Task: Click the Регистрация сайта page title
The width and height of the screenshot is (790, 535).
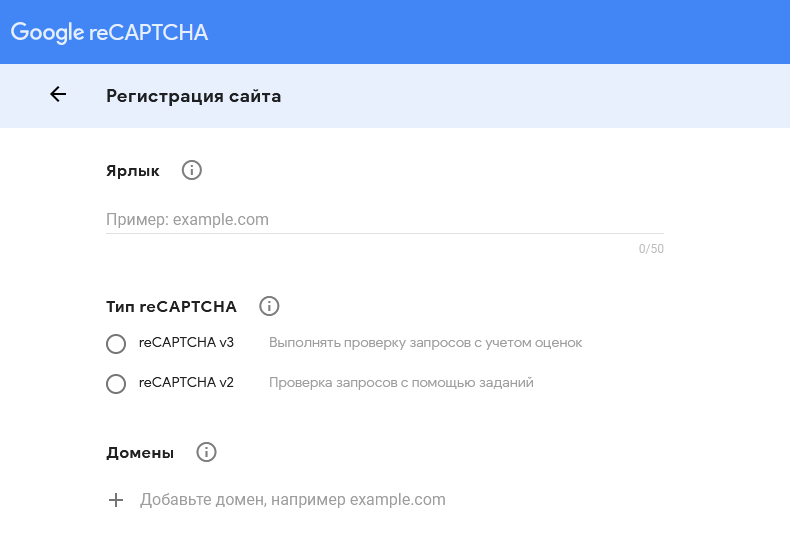Action: pos(193,96)
